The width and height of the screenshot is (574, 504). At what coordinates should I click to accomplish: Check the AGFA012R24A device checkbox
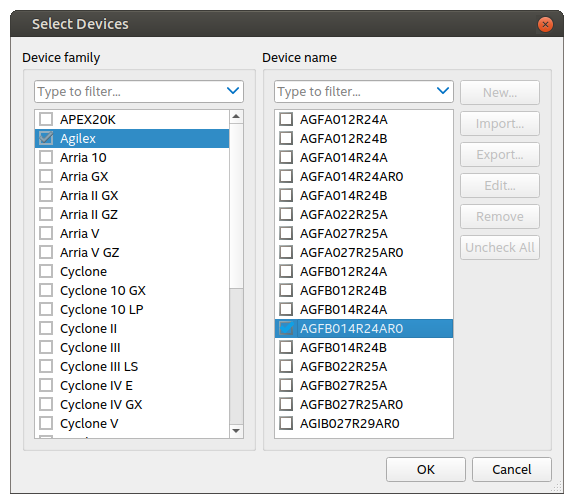tap(286, 119)
